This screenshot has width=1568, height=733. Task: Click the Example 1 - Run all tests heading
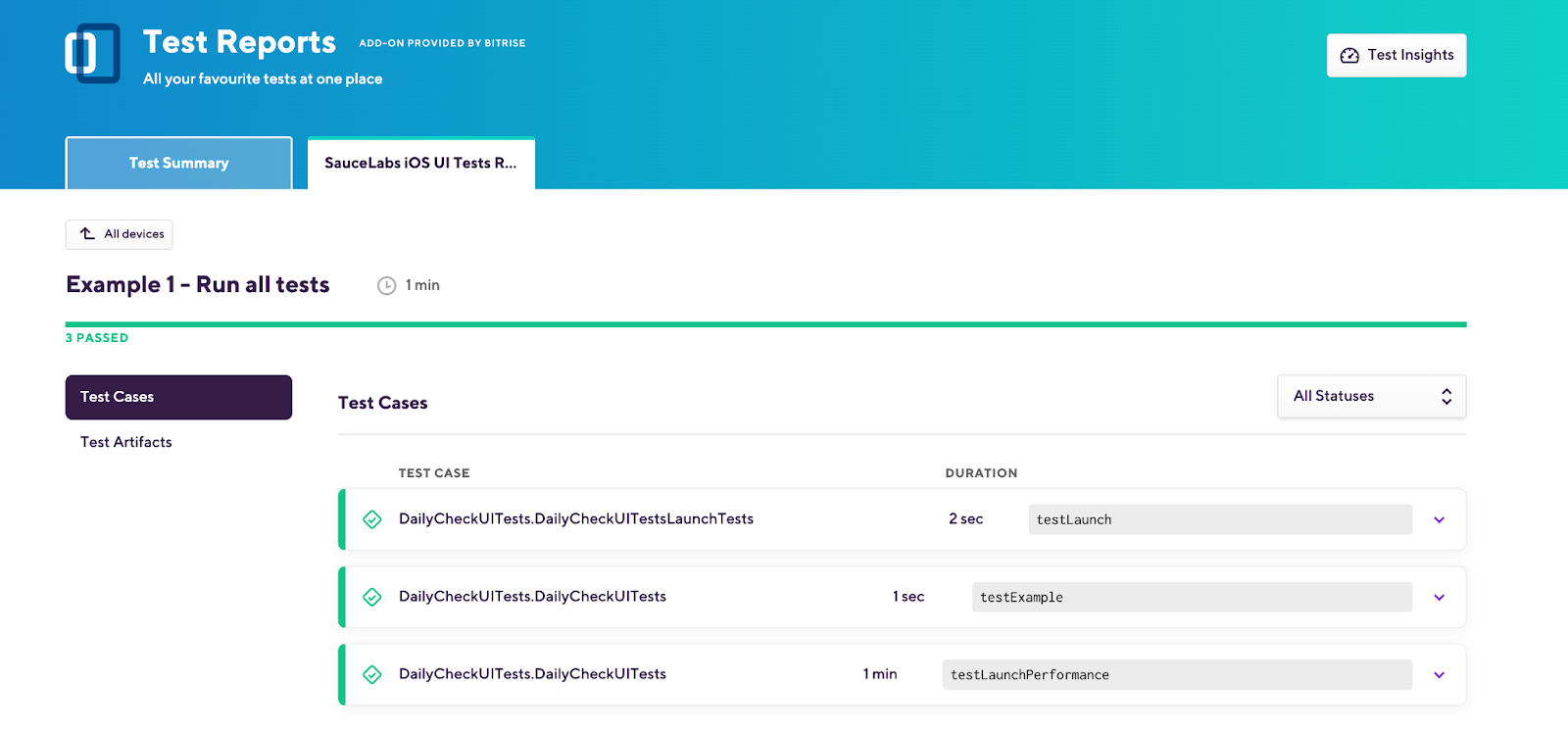(x=198, y=285)
